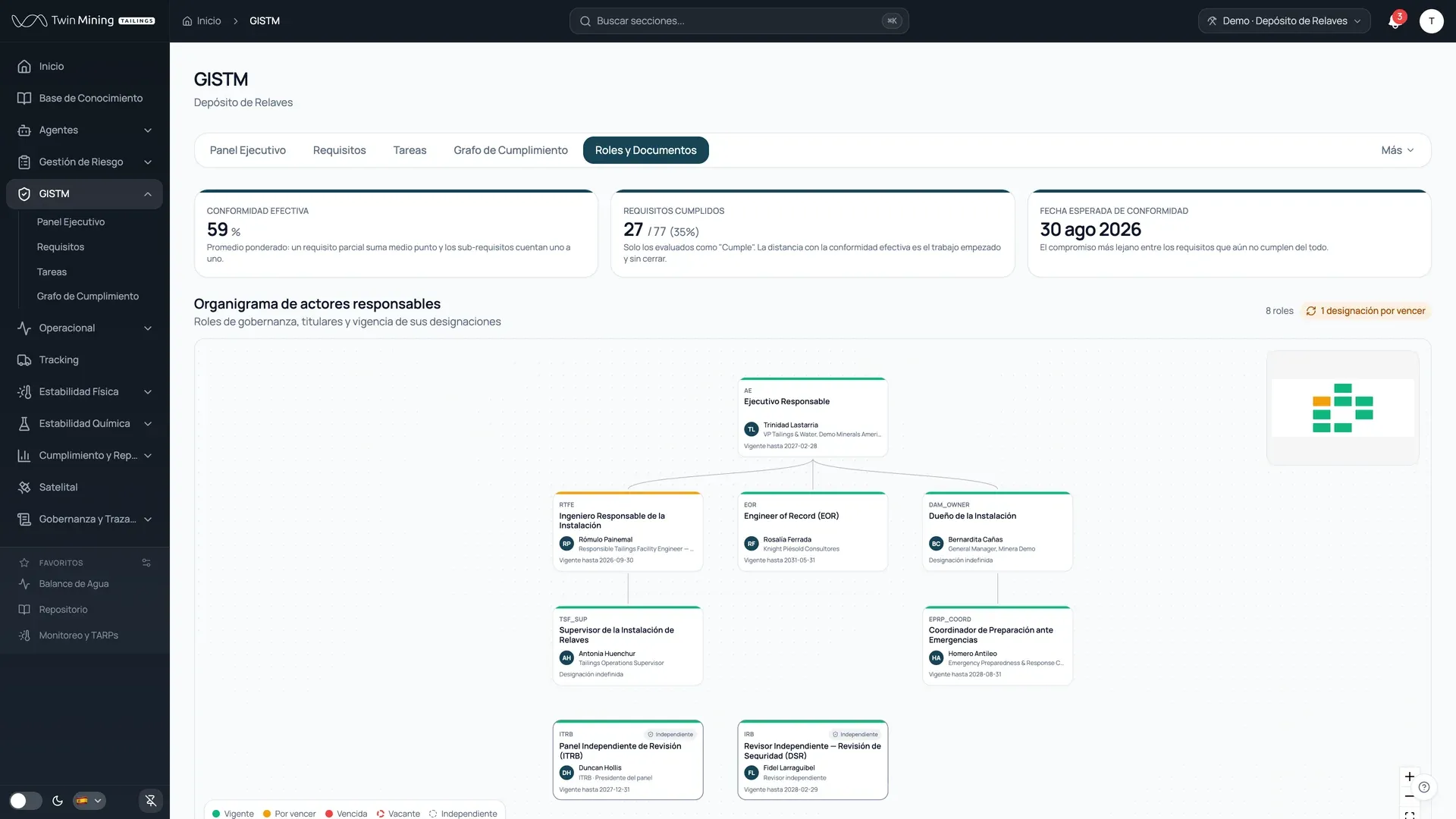Image resolution: width=1456 pixels, height=819 pixels.
Task: Click the Buscar secciones search field
Action: (x=739, y=21)
